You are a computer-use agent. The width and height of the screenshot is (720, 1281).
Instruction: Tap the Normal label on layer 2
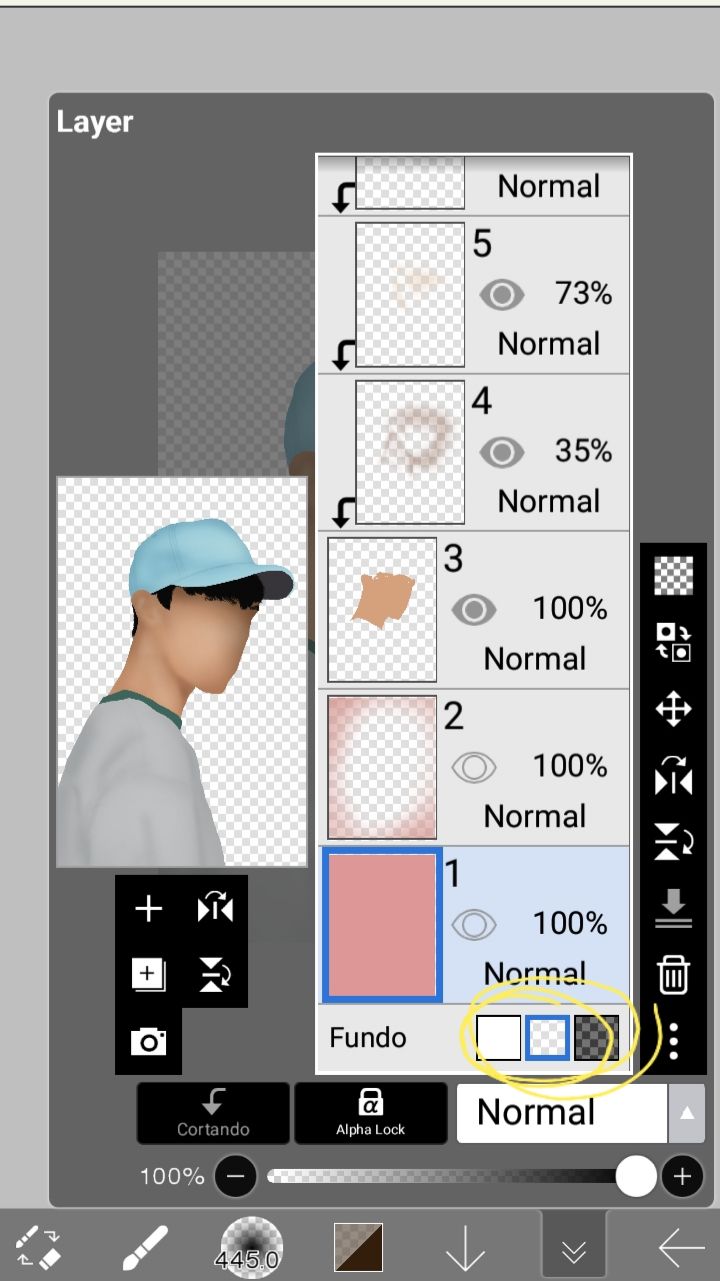coord(535,817)
